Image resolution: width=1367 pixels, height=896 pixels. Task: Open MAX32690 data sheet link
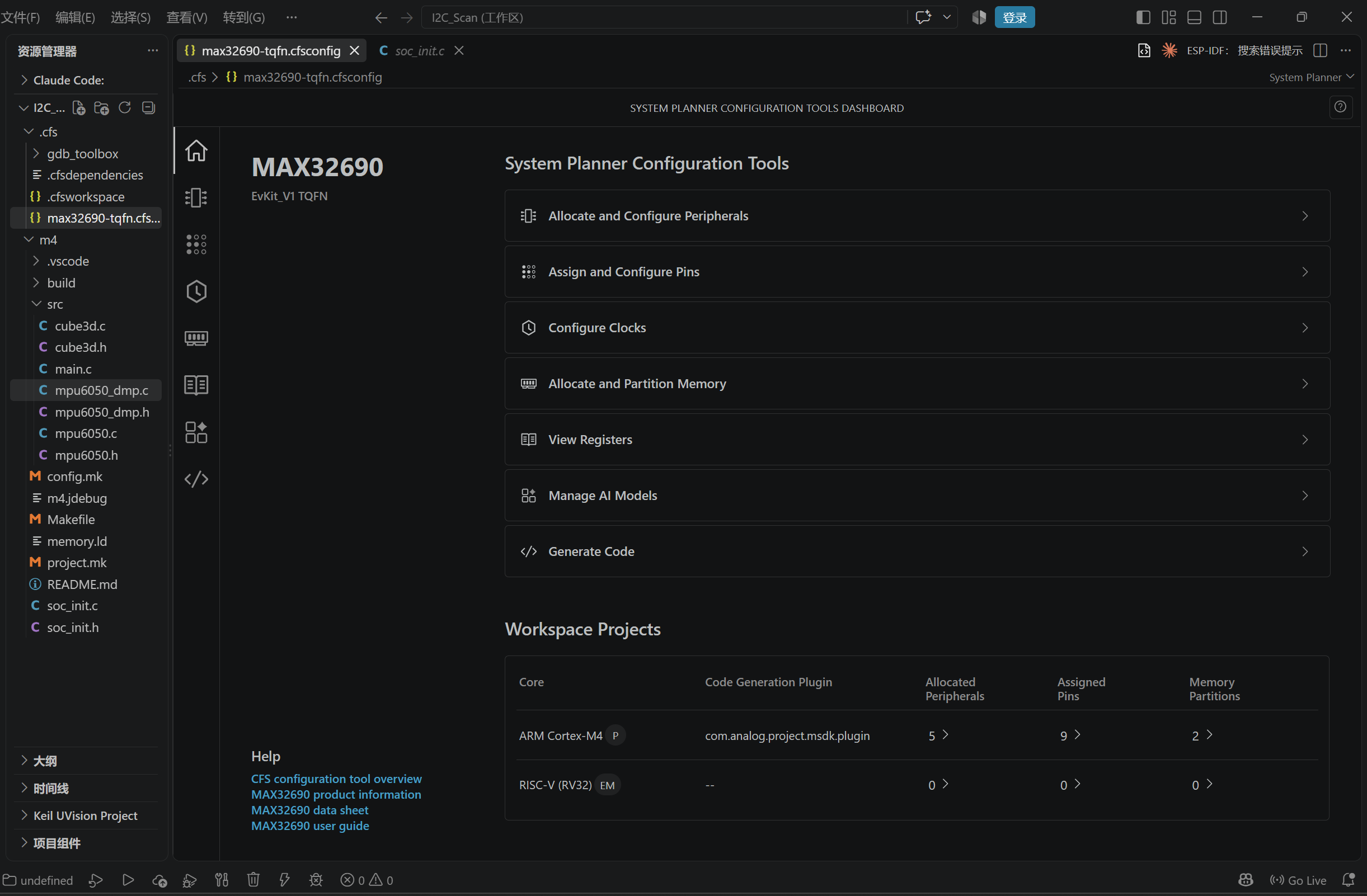point(309,810)
